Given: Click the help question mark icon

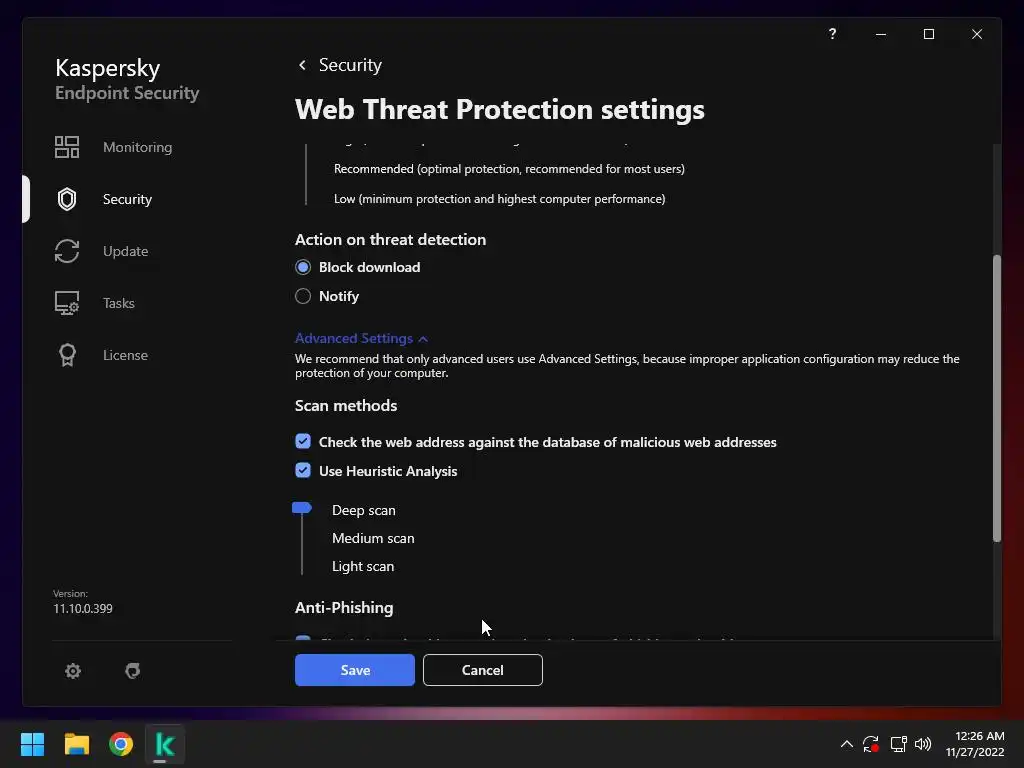Looking at the screenshot, I should pyautogui.click(x=832, y=33).
